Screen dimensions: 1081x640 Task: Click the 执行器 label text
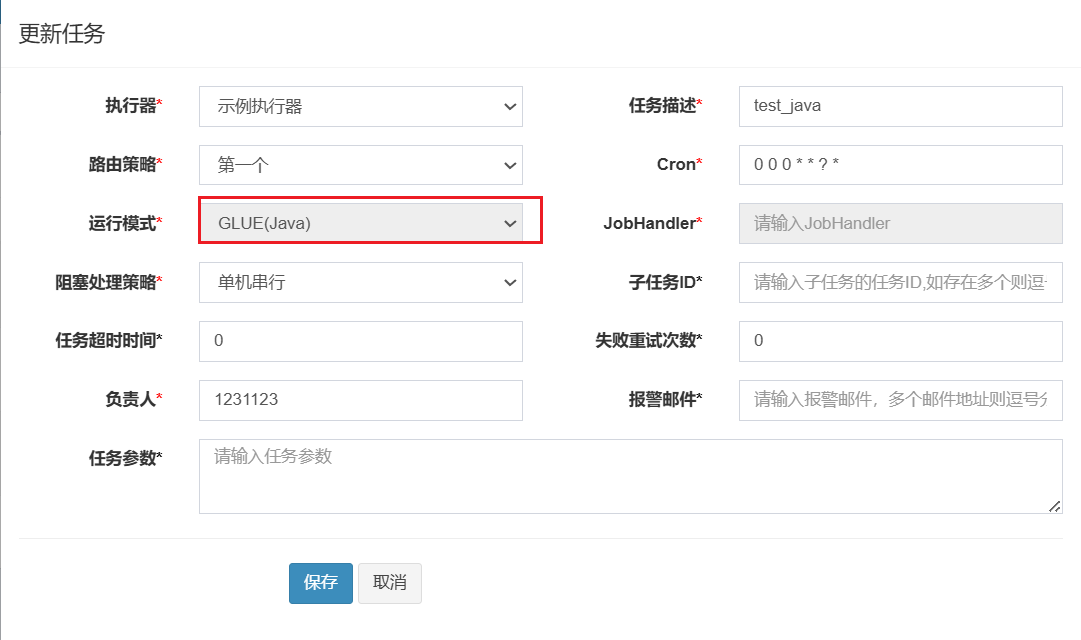(131, 106)
